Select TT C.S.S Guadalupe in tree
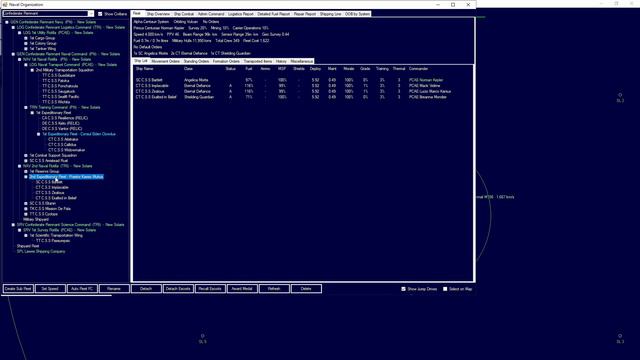This screenshot has height=360, width=640. click(x=58, y=76)
